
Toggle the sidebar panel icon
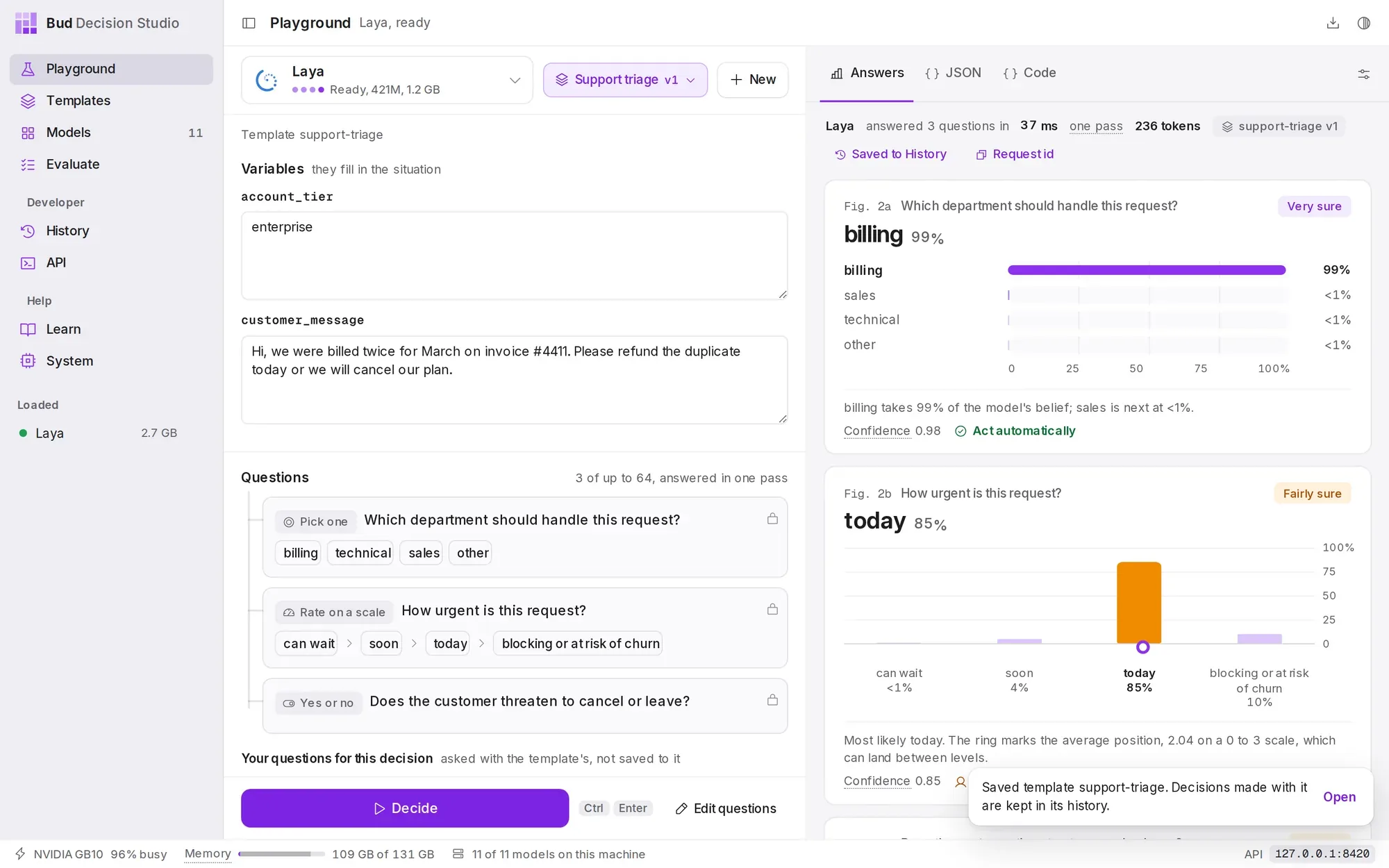[x=249, y=23]
